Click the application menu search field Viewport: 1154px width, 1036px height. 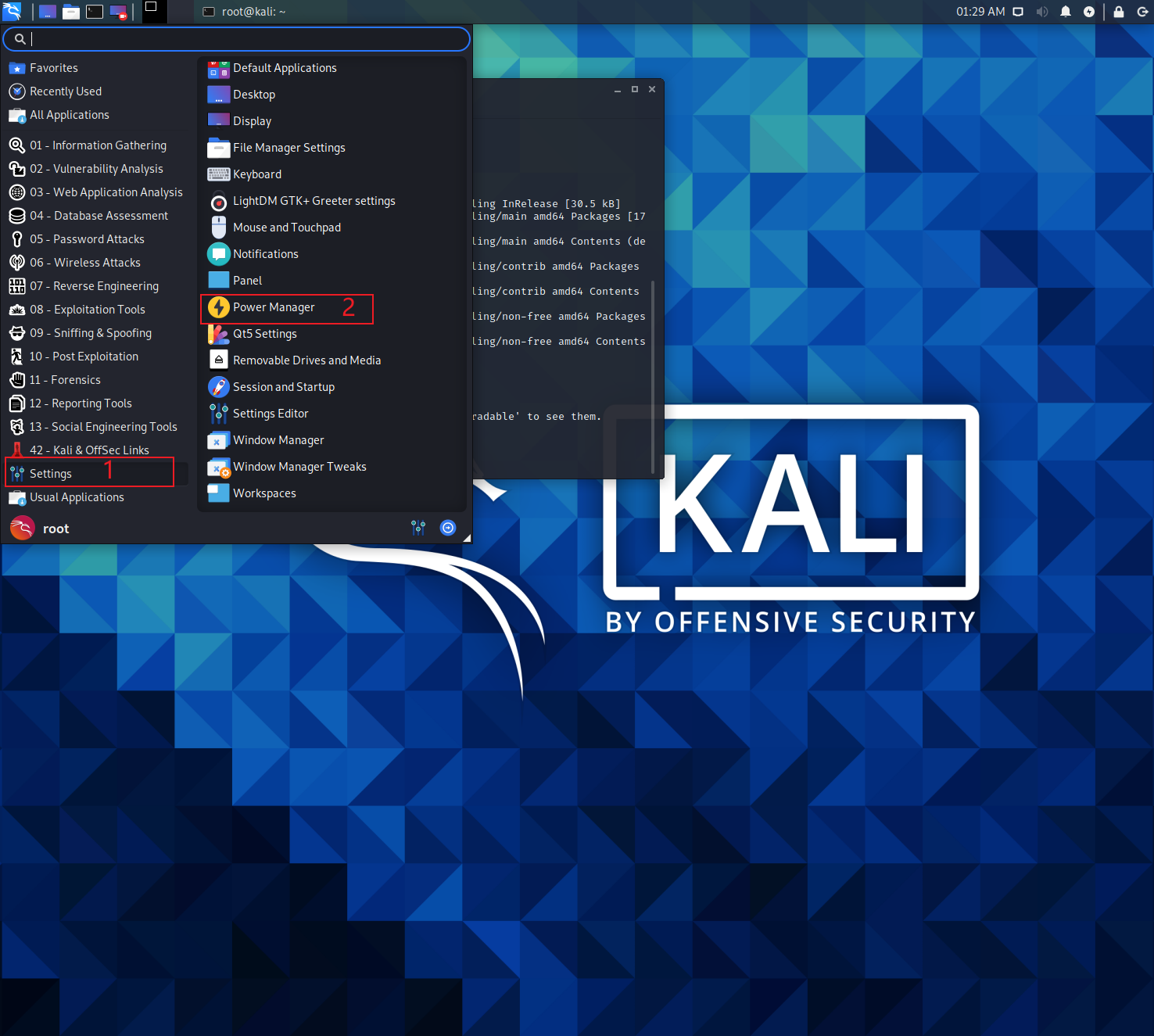coord(237,38)
